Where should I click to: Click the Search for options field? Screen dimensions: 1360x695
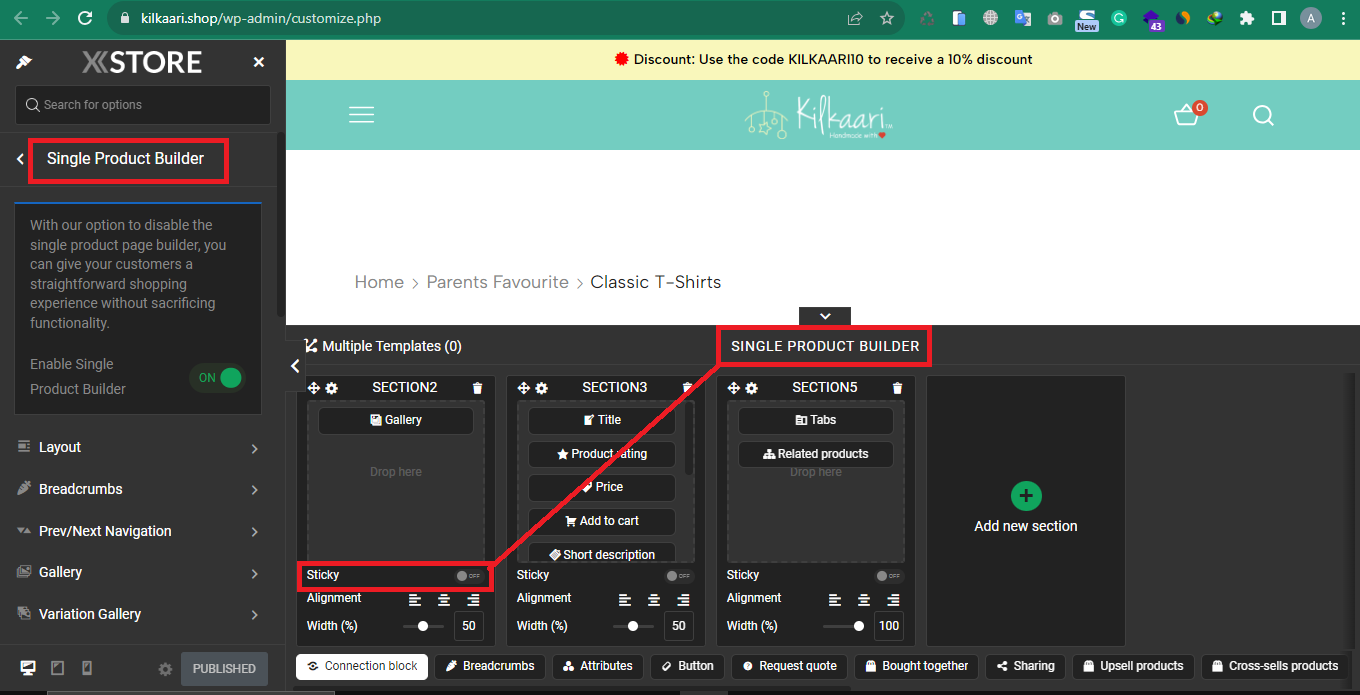coord(143,105)
